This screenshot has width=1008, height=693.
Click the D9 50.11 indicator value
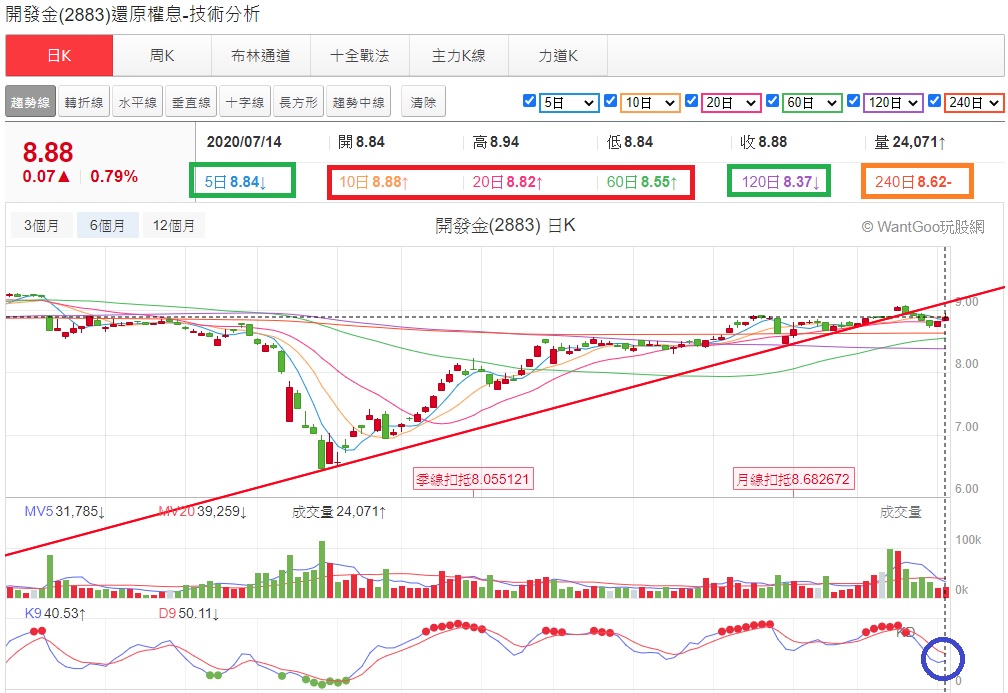[x=189, y=613]
